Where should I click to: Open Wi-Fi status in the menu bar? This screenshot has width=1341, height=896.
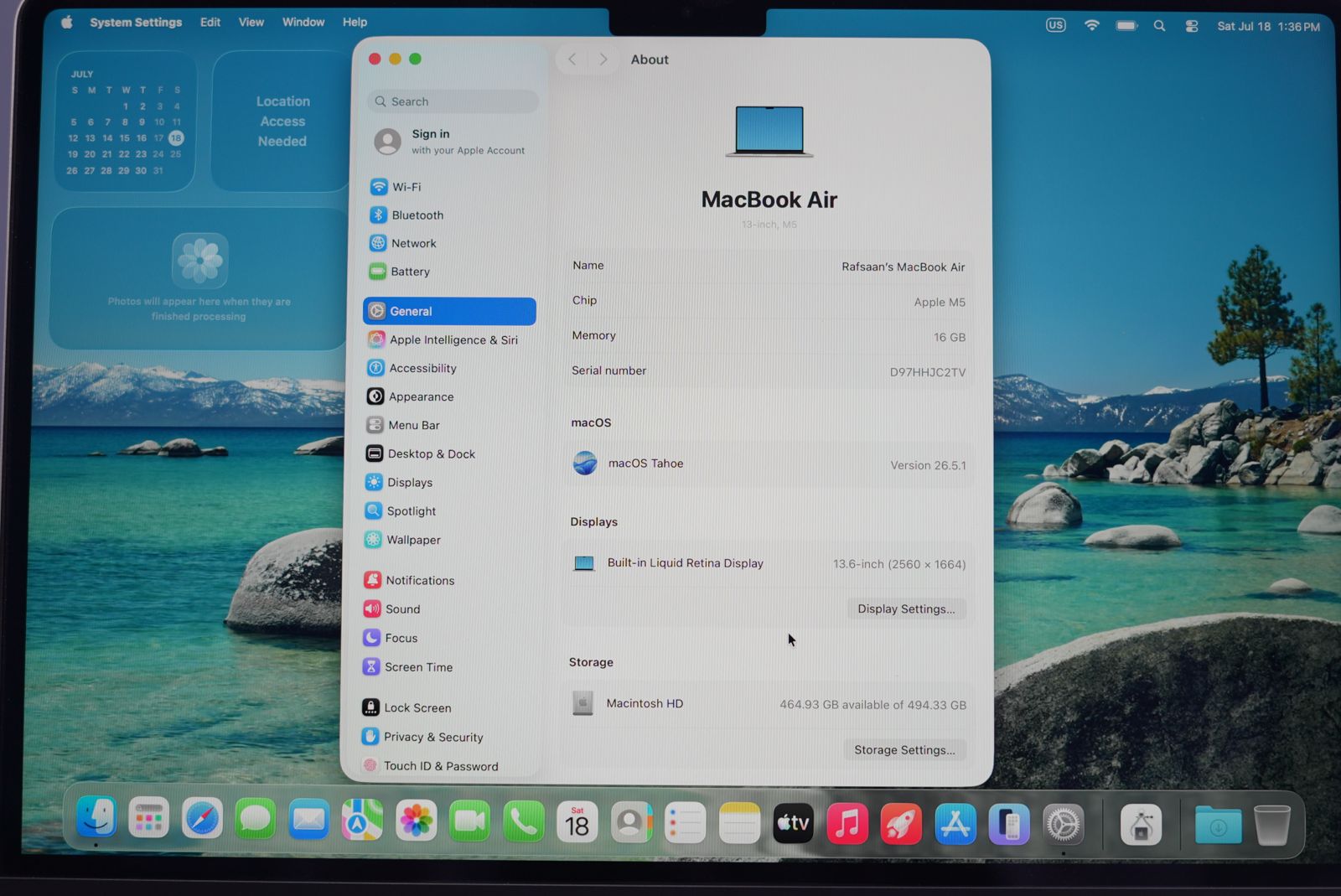coord(1091,25)
